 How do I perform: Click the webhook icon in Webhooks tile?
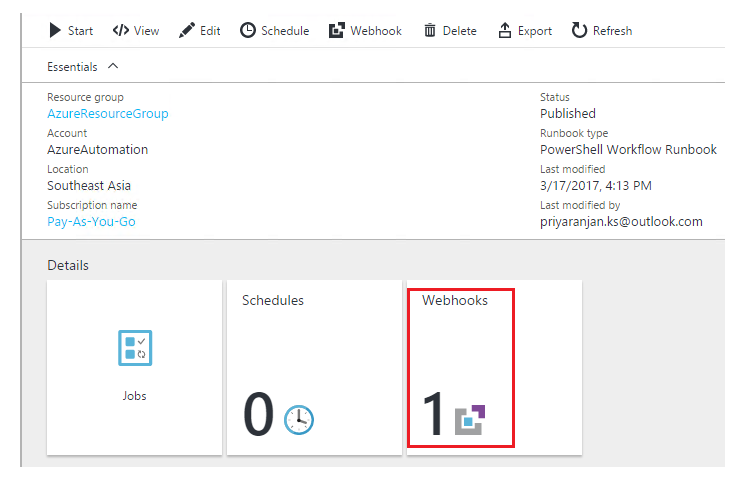(470, 420)
